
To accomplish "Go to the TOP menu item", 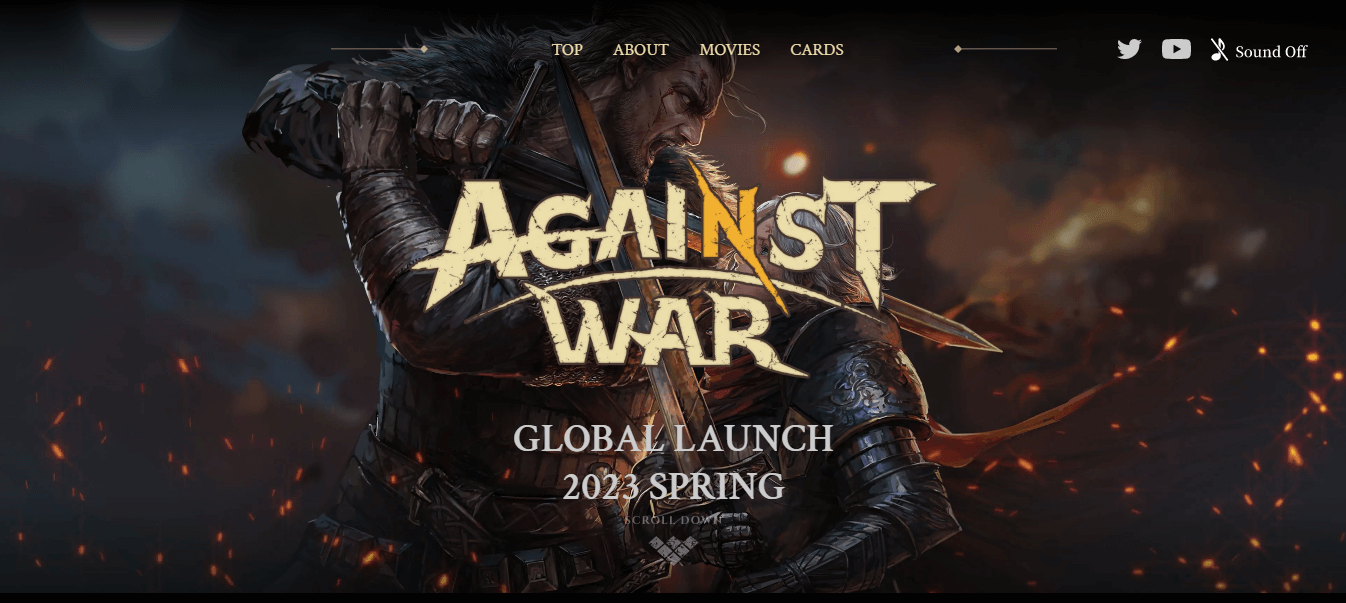I will [x=567, y=50].
